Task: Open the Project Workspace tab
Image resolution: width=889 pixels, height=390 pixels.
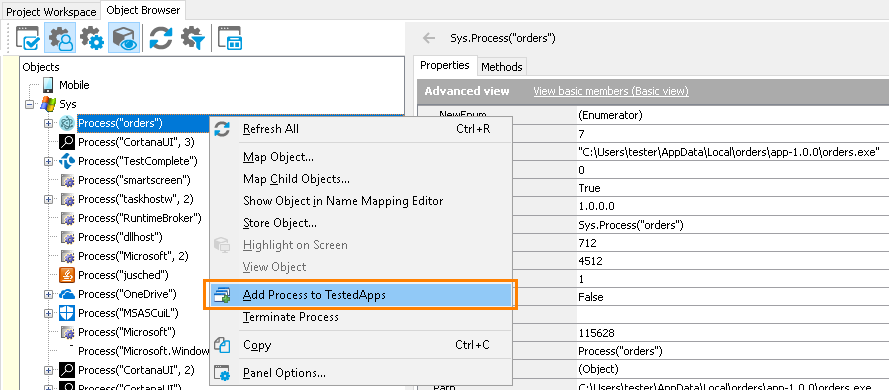Action: [x=51, y=11]
